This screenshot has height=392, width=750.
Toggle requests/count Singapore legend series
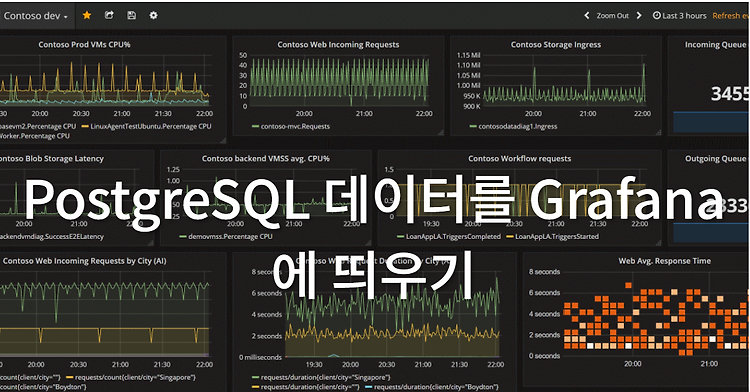(x=131, y=378)
